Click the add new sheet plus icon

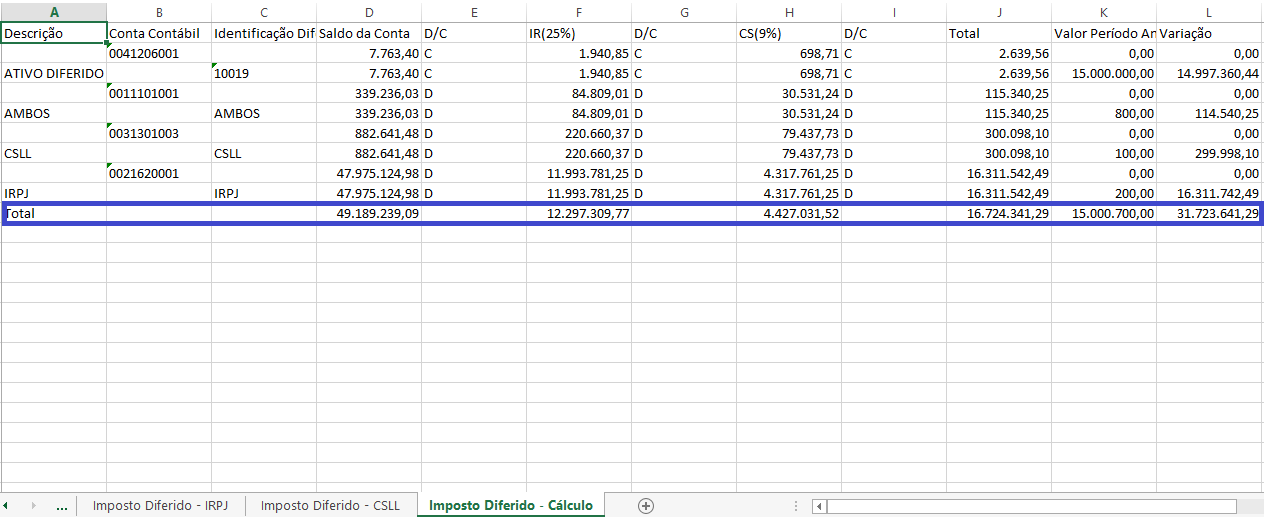point(646,505)
